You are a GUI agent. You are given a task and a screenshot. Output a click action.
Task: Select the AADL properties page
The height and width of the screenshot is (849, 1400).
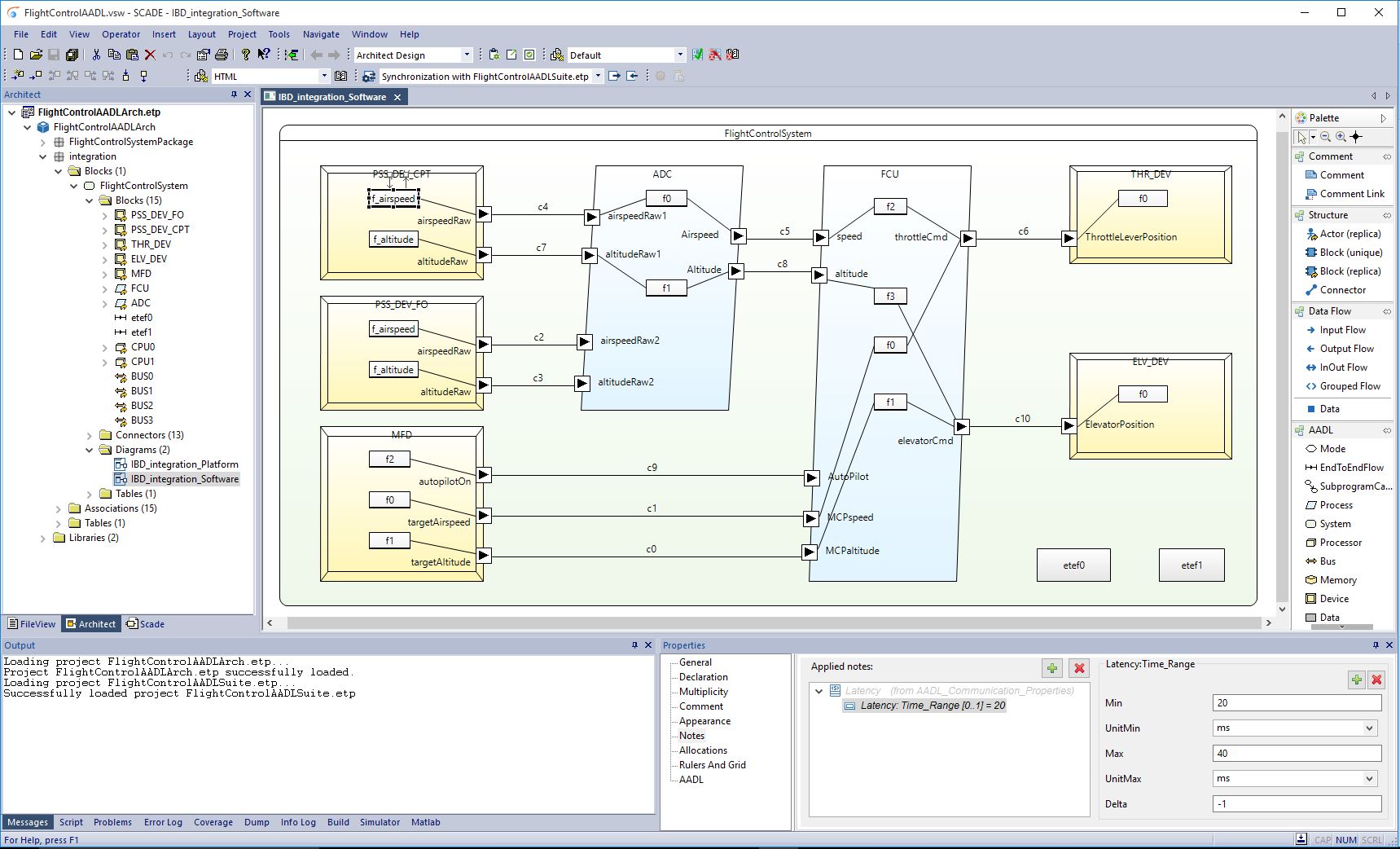pos(691,780)
